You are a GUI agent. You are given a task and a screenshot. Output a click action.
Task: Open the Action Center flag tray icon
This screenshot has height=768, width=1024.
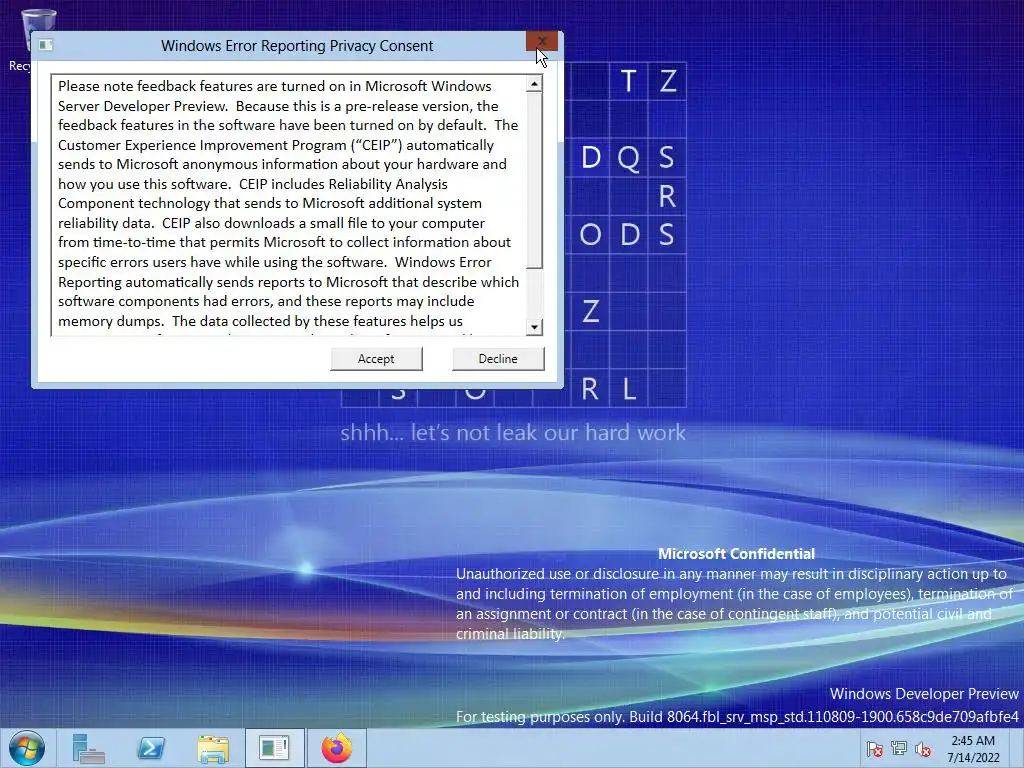[874, 749]
